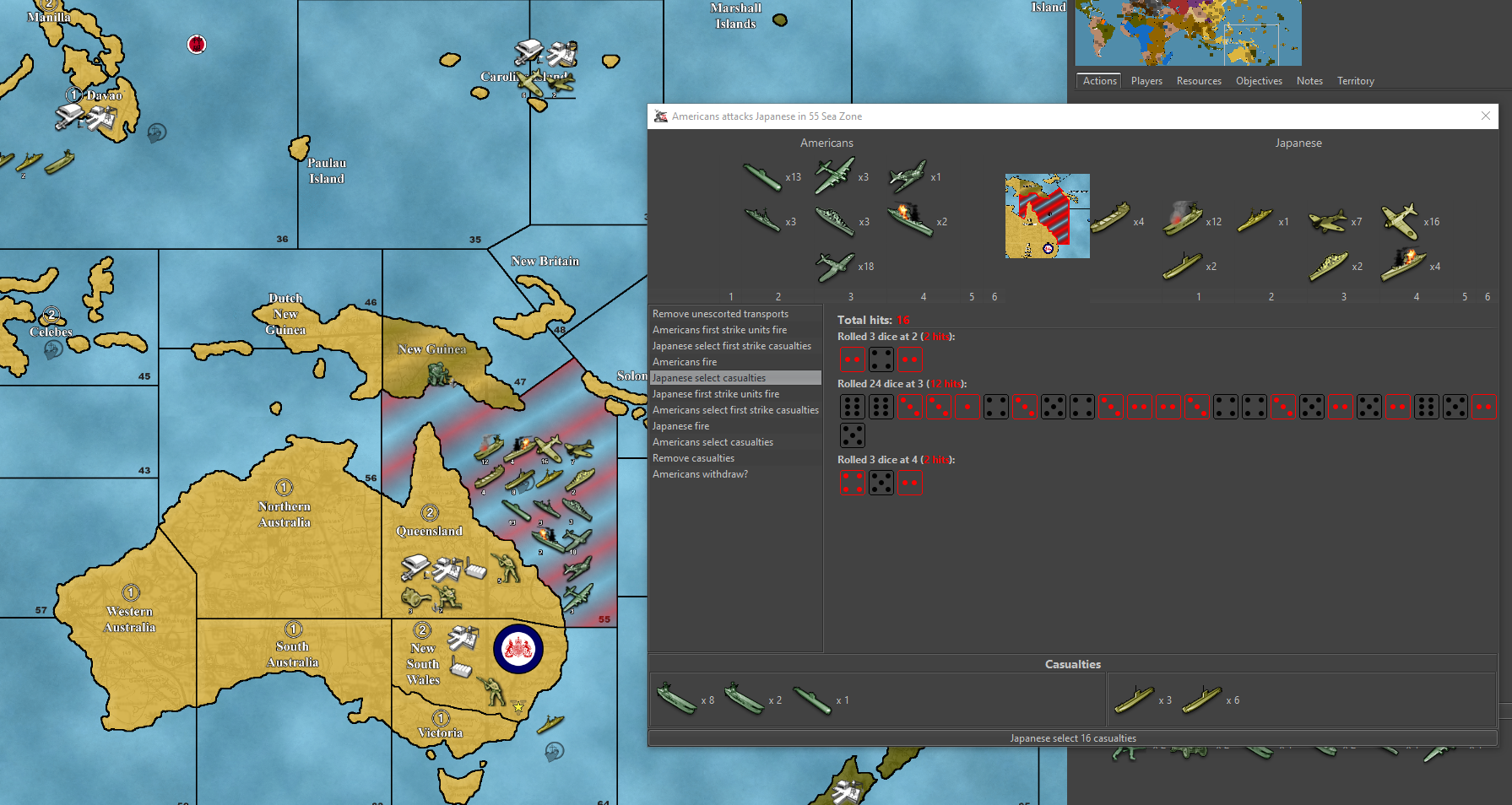
Task: Click the yellow ship off the Victoria coast
Action: coord(550,723)
